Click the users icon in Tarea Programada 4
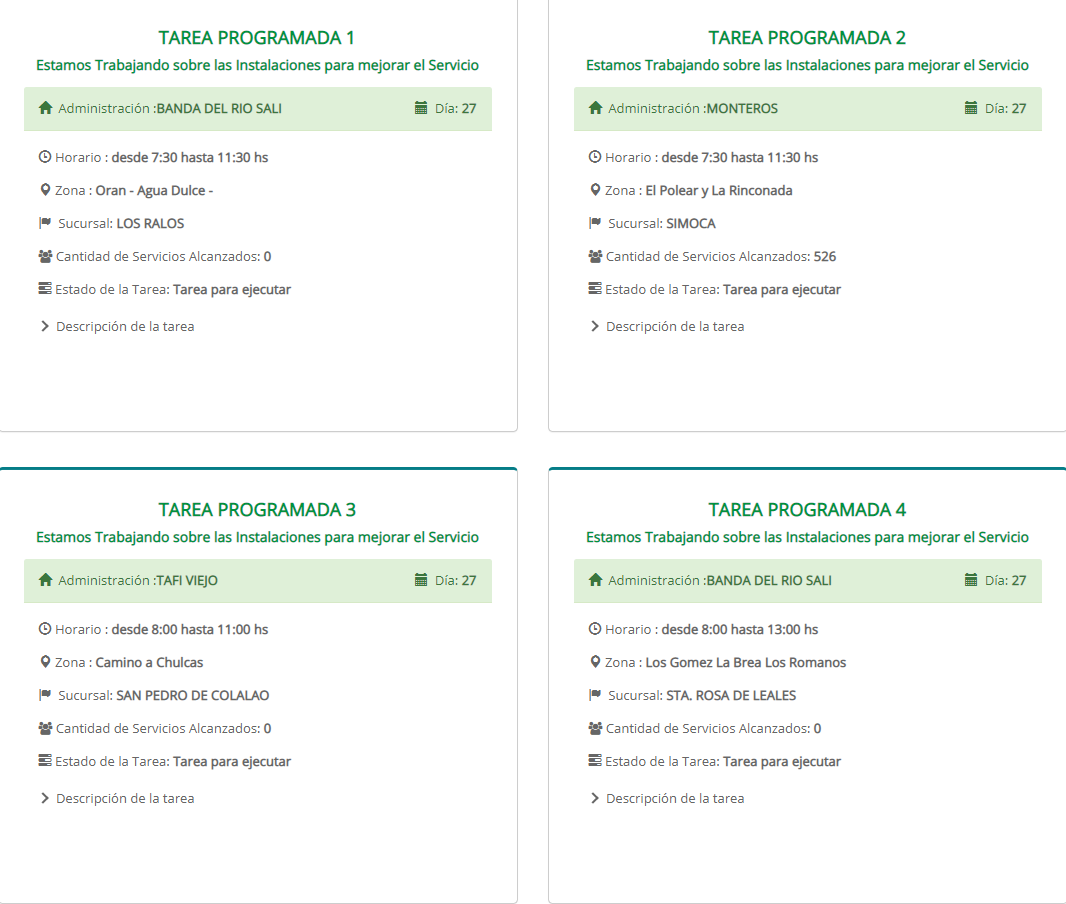The width and height of the screenshot is (1066, 904). click(596, 729)
